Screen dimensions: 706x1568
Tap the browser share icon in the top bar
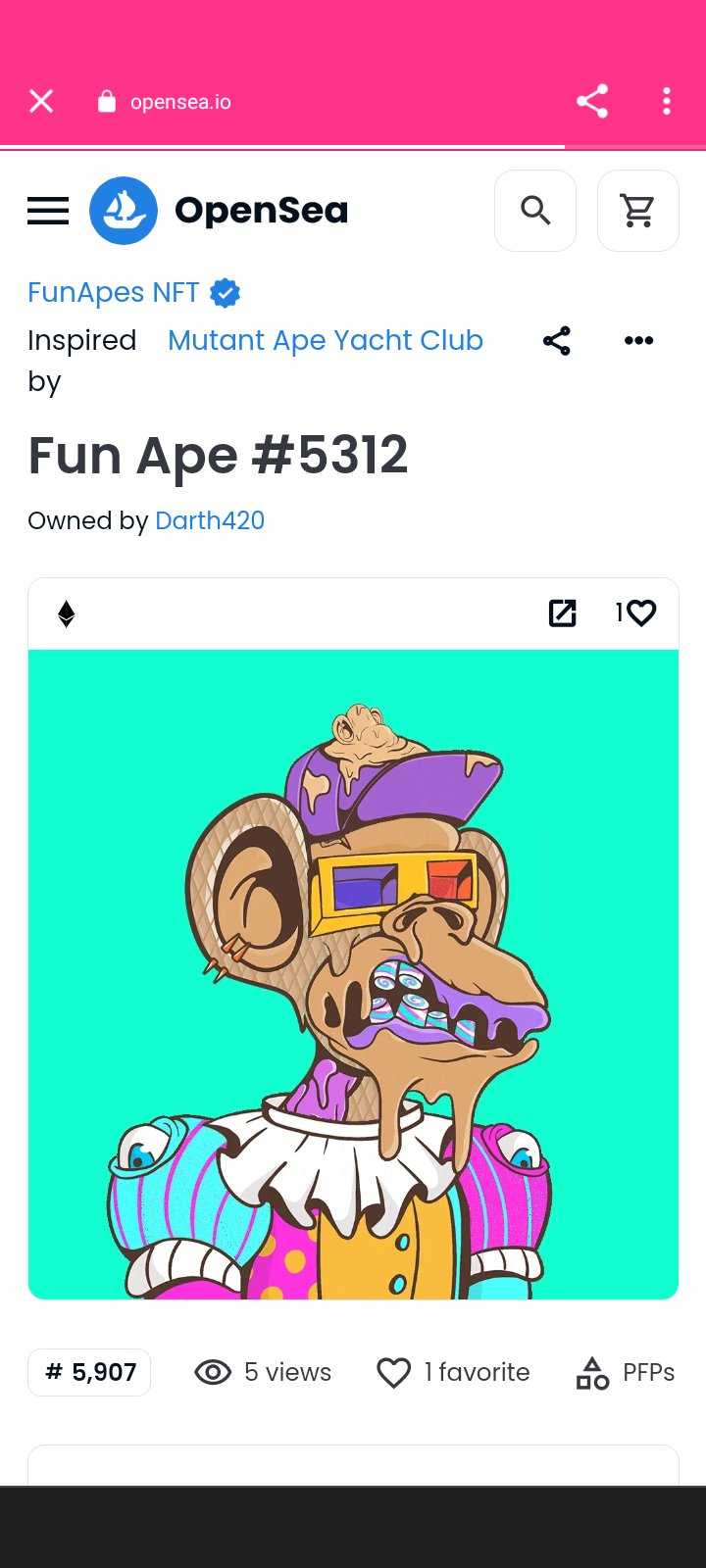(x=592, y=101)
